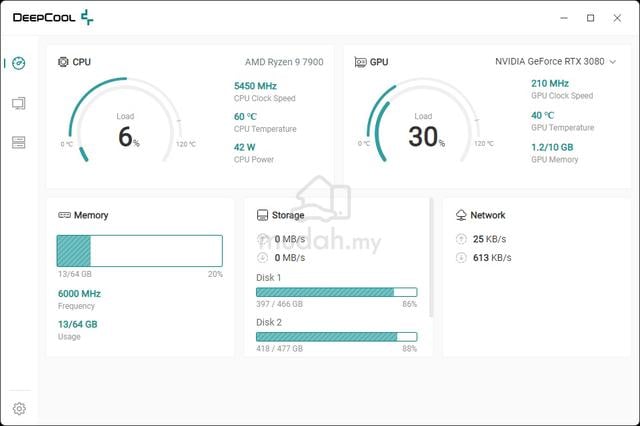Expand the GPU selection dropdown arrow
Image resolution: width=640 pixels, height=426 pixels.
coord(613,62)
